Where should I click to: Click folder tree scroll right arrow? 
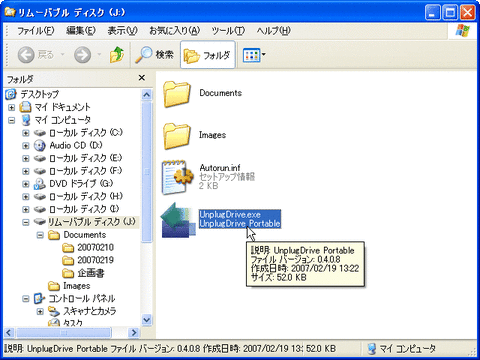pyautogui.click(x=134, y=332)
